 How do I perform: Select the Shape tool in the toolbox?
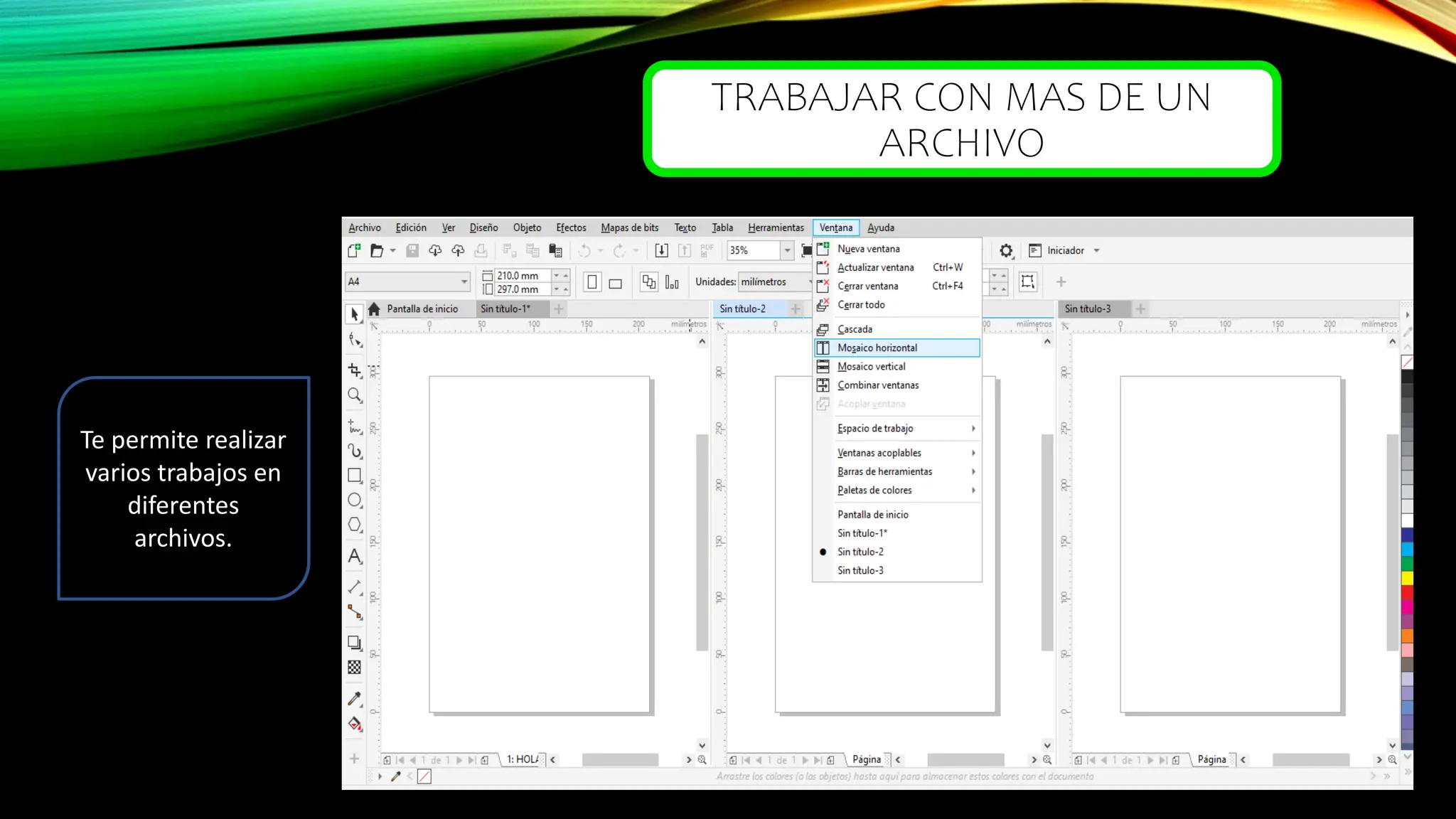[x=355, y=340]
